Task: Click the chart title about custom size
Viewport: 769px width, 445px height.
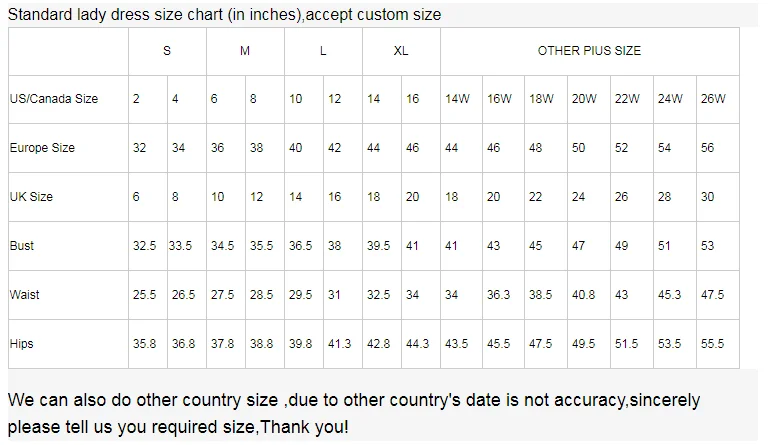Action: [225, 15]
